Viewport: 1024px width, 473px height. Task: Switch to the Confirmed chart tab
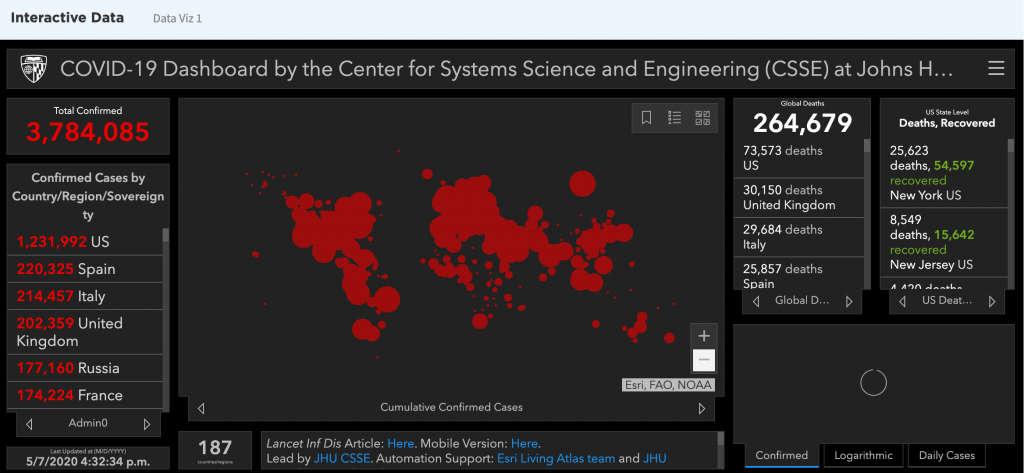pyautogui.click(x=782, y=455)
